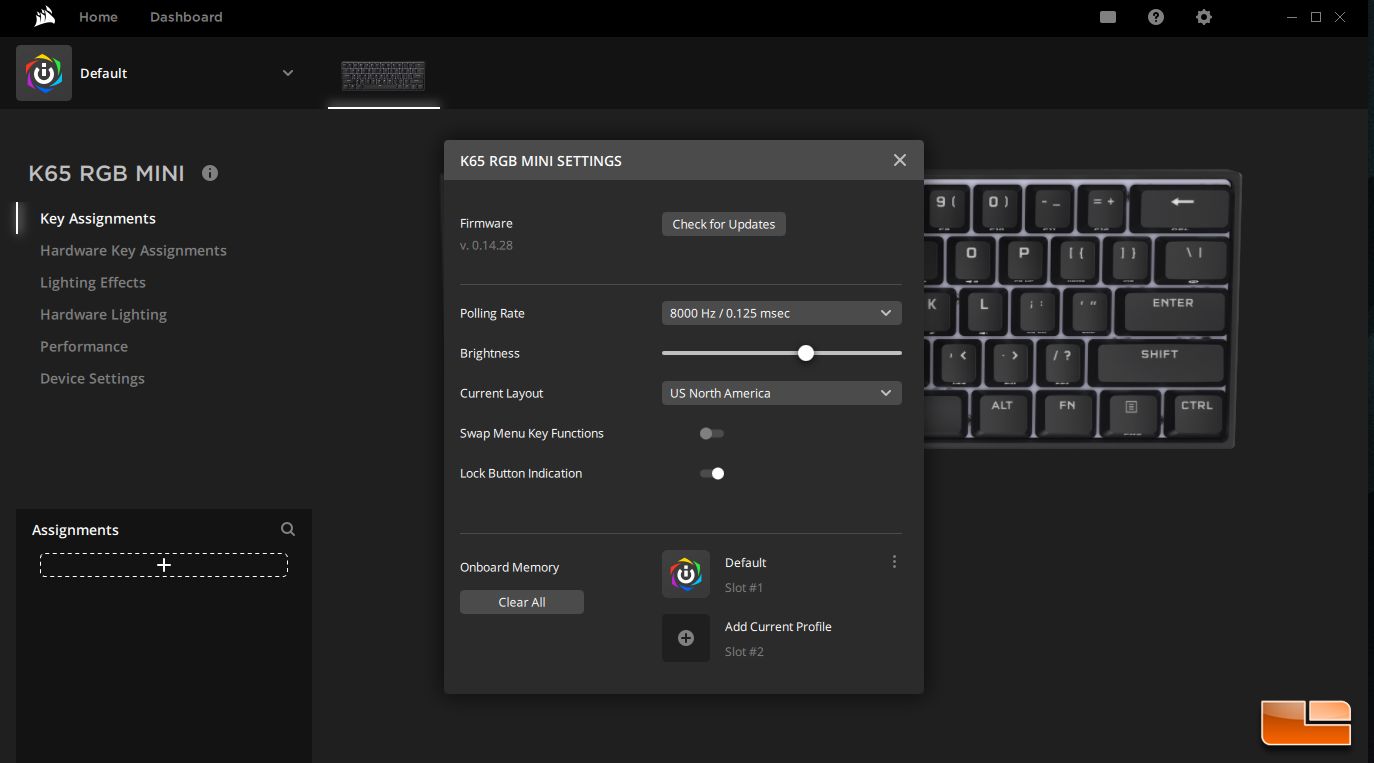Open the notifications message icon
Viewport: 1374px width, 763px height.
coord(1108,17)
